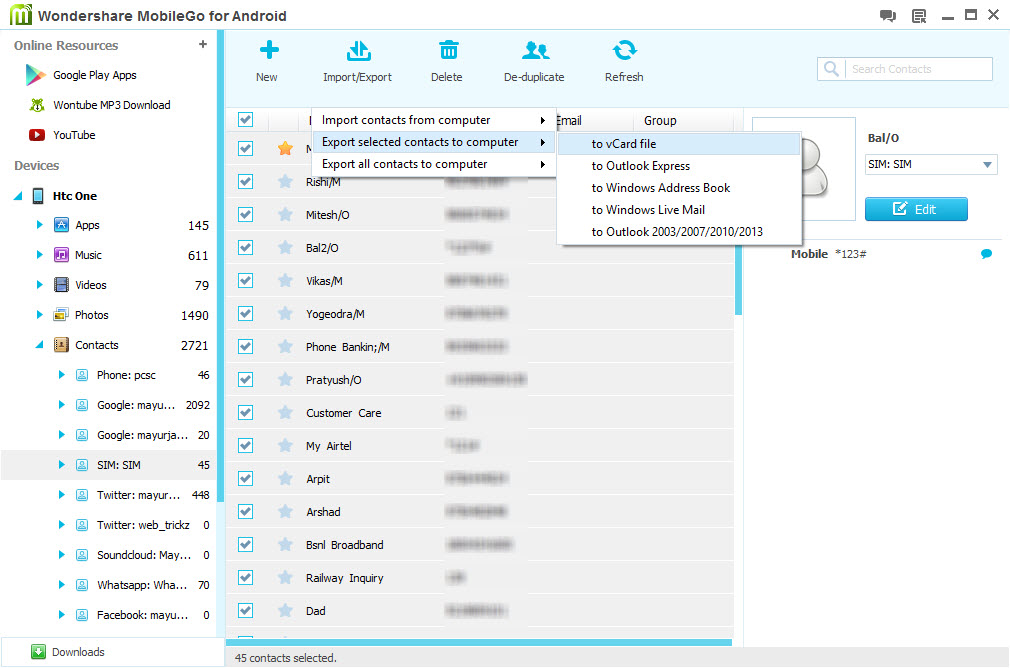Uncheck the Arshad contact checkbox
1010x668 pixels.
pos(245,511)
